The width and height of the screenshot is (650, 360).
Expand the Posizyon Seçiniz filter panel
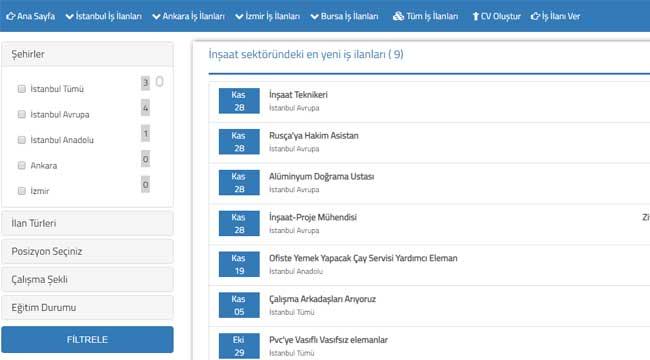click(87, 251)
